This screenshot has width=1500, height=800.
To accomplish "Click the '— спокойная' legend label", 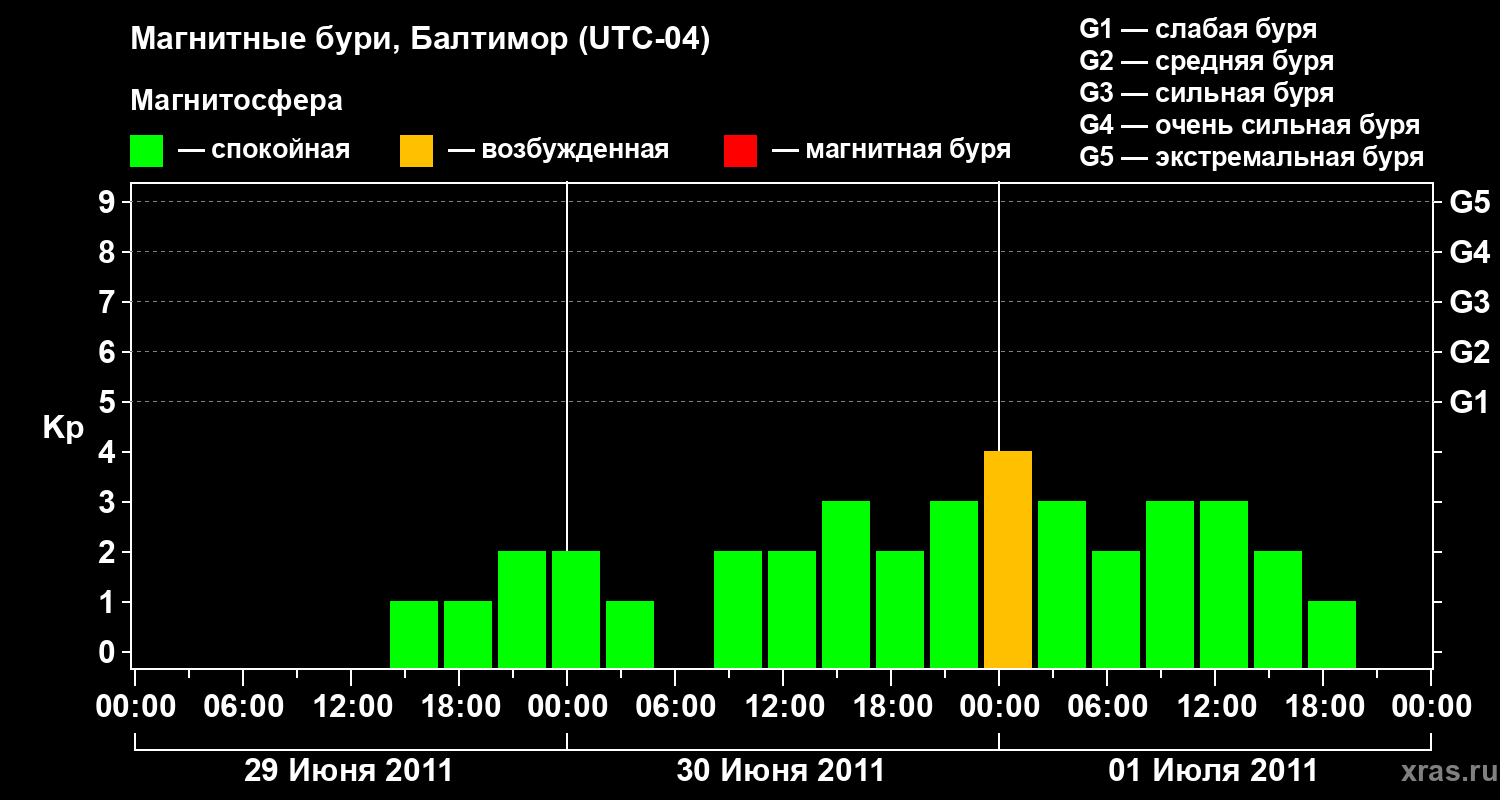I will point(264,150).
